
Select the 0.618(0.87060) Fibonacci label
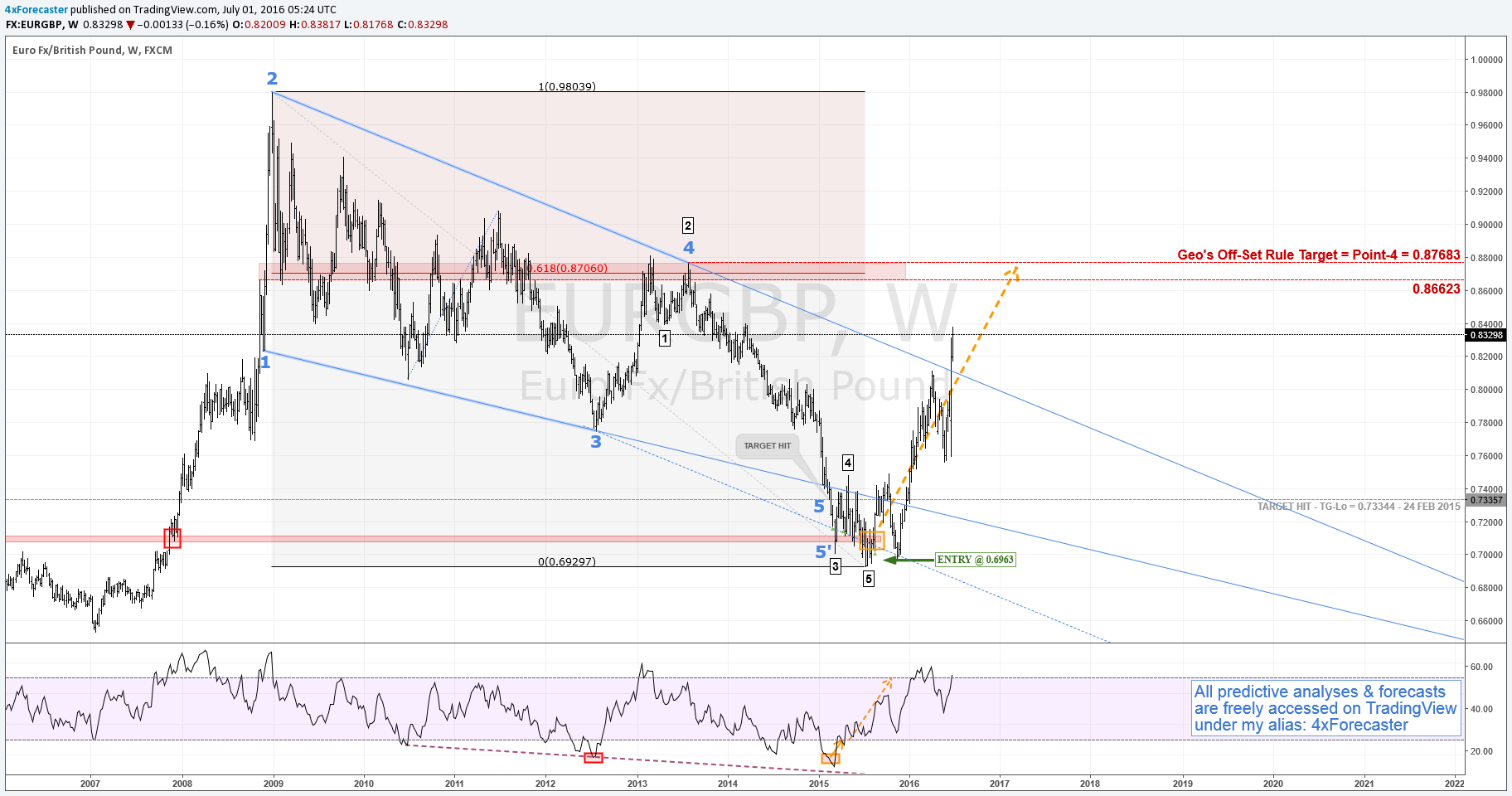pyautogui.click(x=567, y=268)
